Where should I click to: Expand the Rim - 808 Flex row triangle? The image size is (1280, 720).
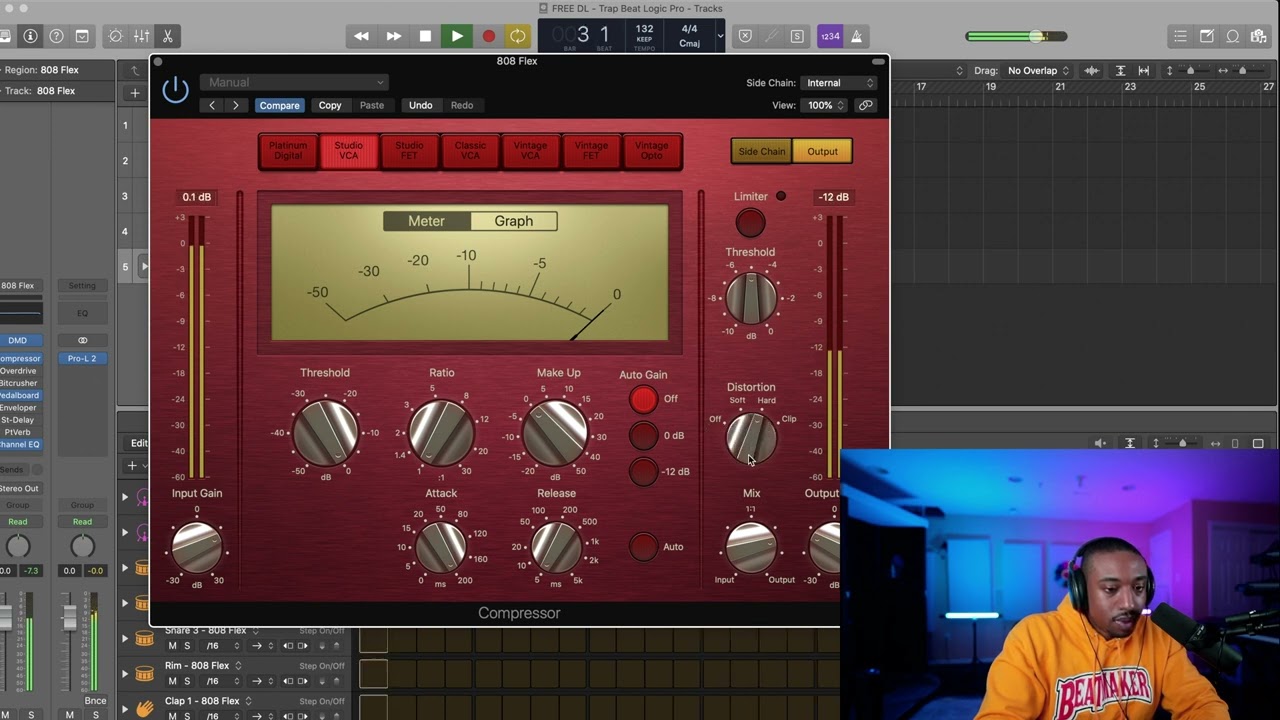[125, 673]
